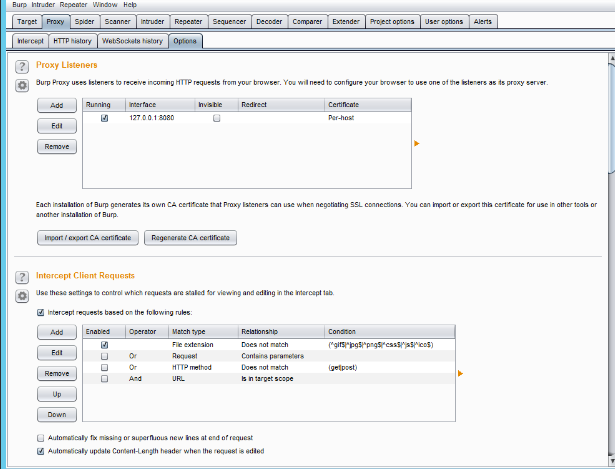The image size is (615, 469).
Task: Switch to the Comparer tab
Action: pyautogui.click(x=307, y=22)
